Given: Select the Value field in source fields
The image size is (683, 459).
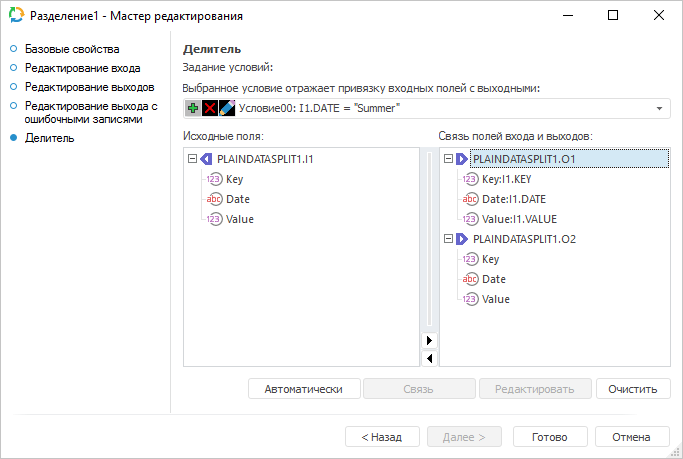Looking at the screenshot, I should pos(239,219).
